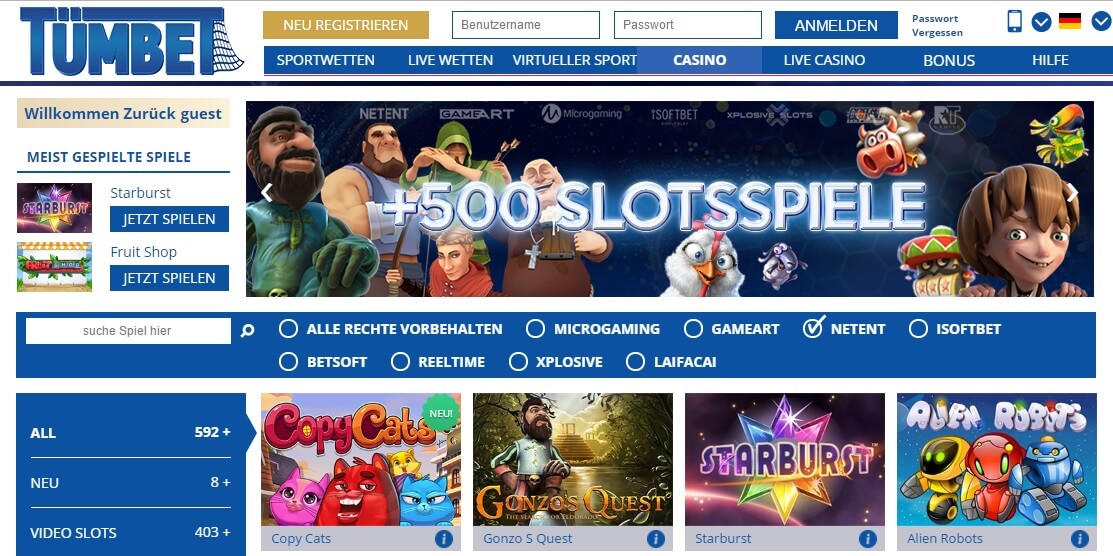Open info icon for Copy Cats
The height and width of the screenshot is (556, 1113).
444,538
